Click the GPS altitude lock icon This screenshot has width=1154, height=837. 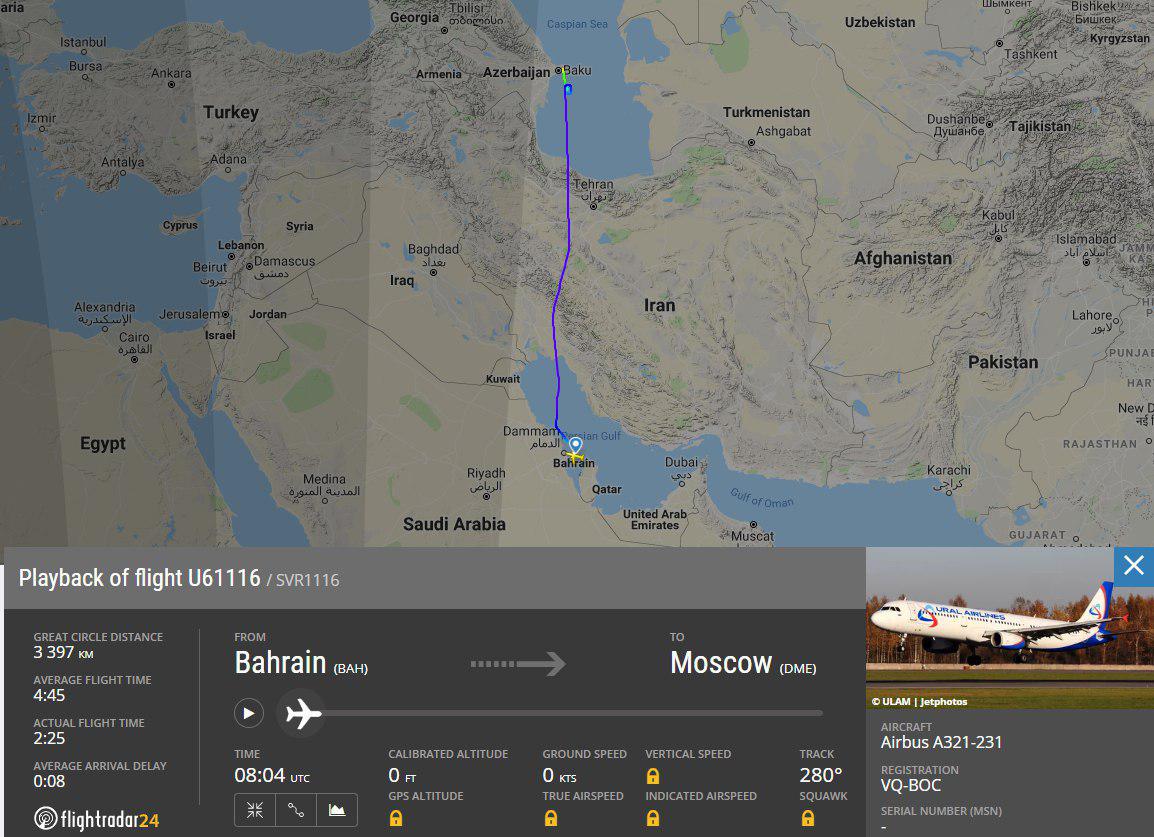[396, 818]
